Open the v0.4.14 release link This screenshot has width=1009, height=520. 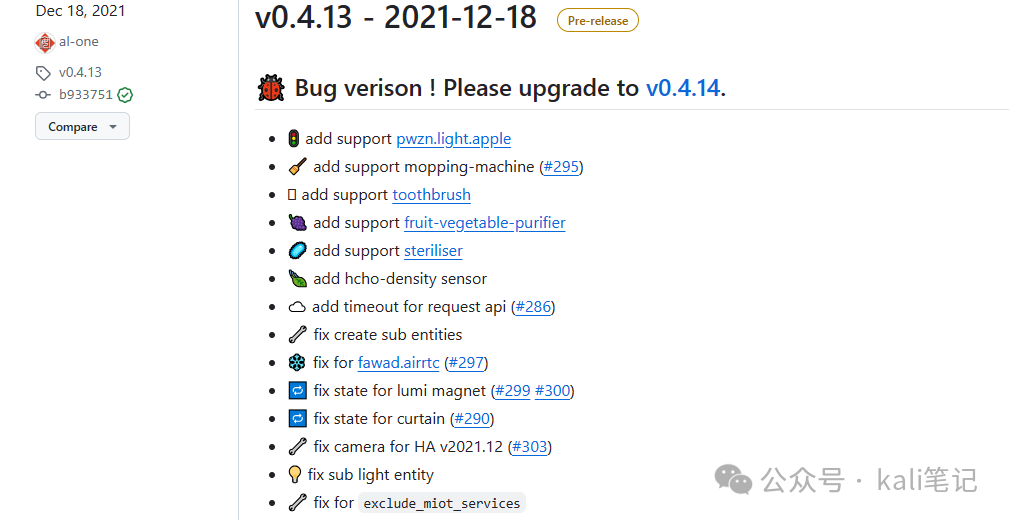click(x=683, y=88)
